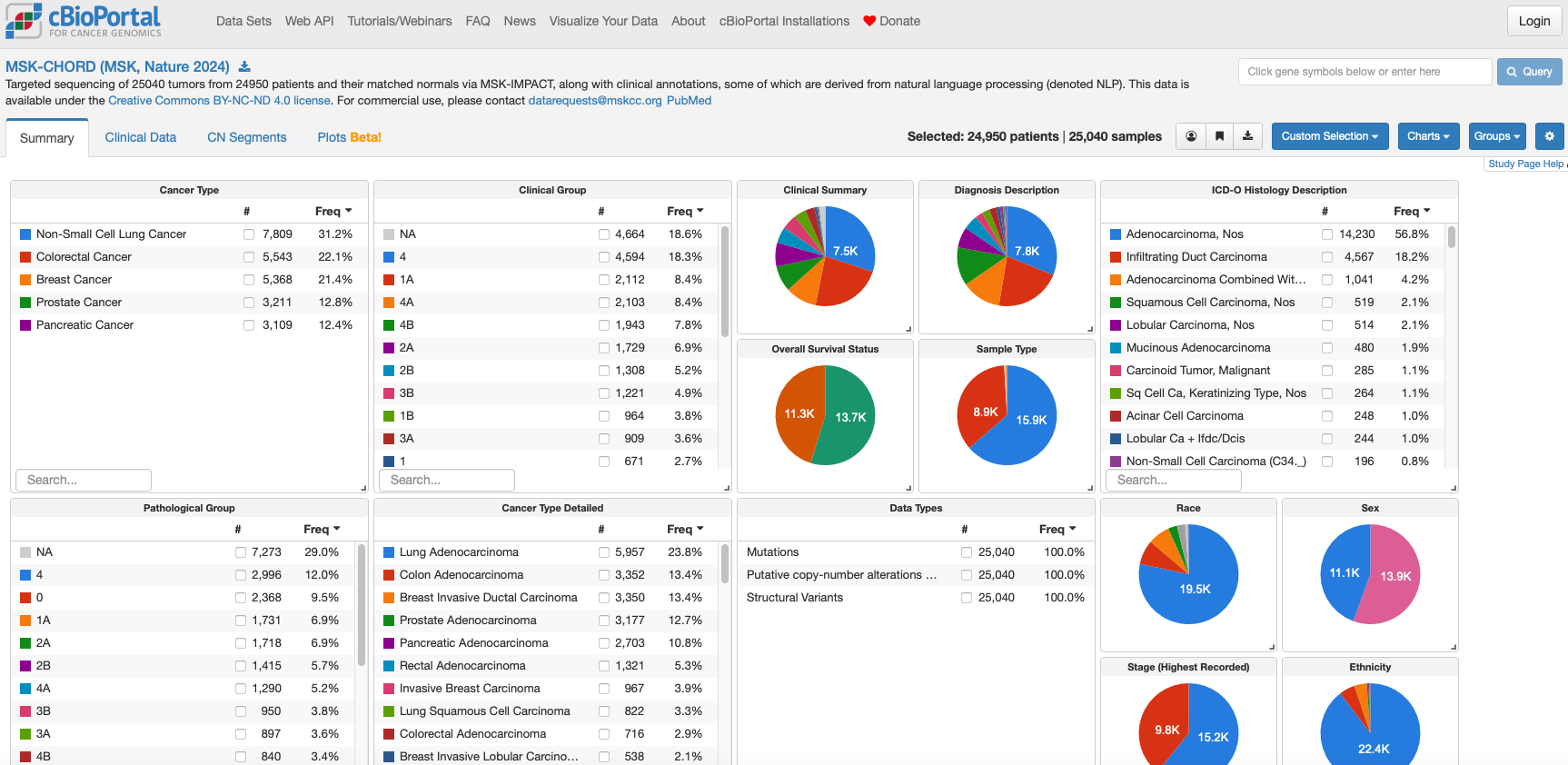Click the Login button
The height and width of the screenshot is (765, 1568).
(x=1533, y=21)
